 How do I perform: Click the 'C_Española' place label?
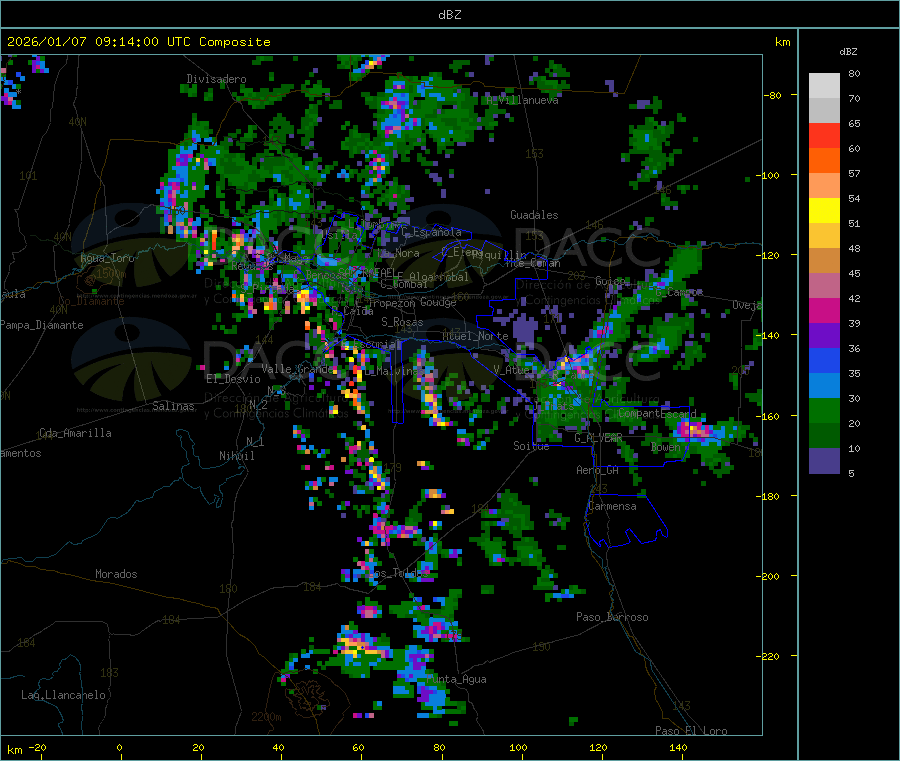[x=431, y=232]
